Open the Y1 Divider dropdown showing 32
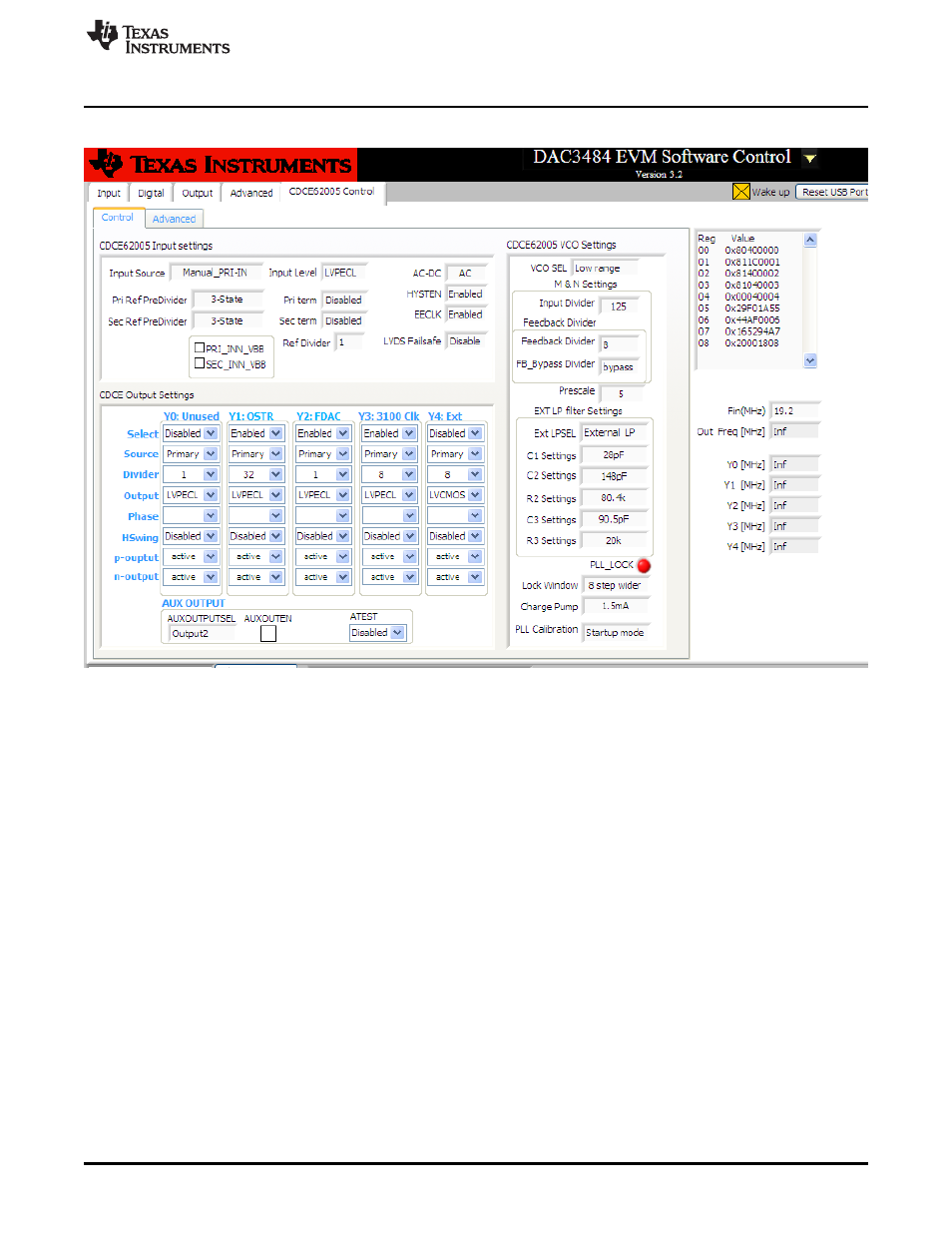Viewport: 952px width, 1233px height. 256,475
